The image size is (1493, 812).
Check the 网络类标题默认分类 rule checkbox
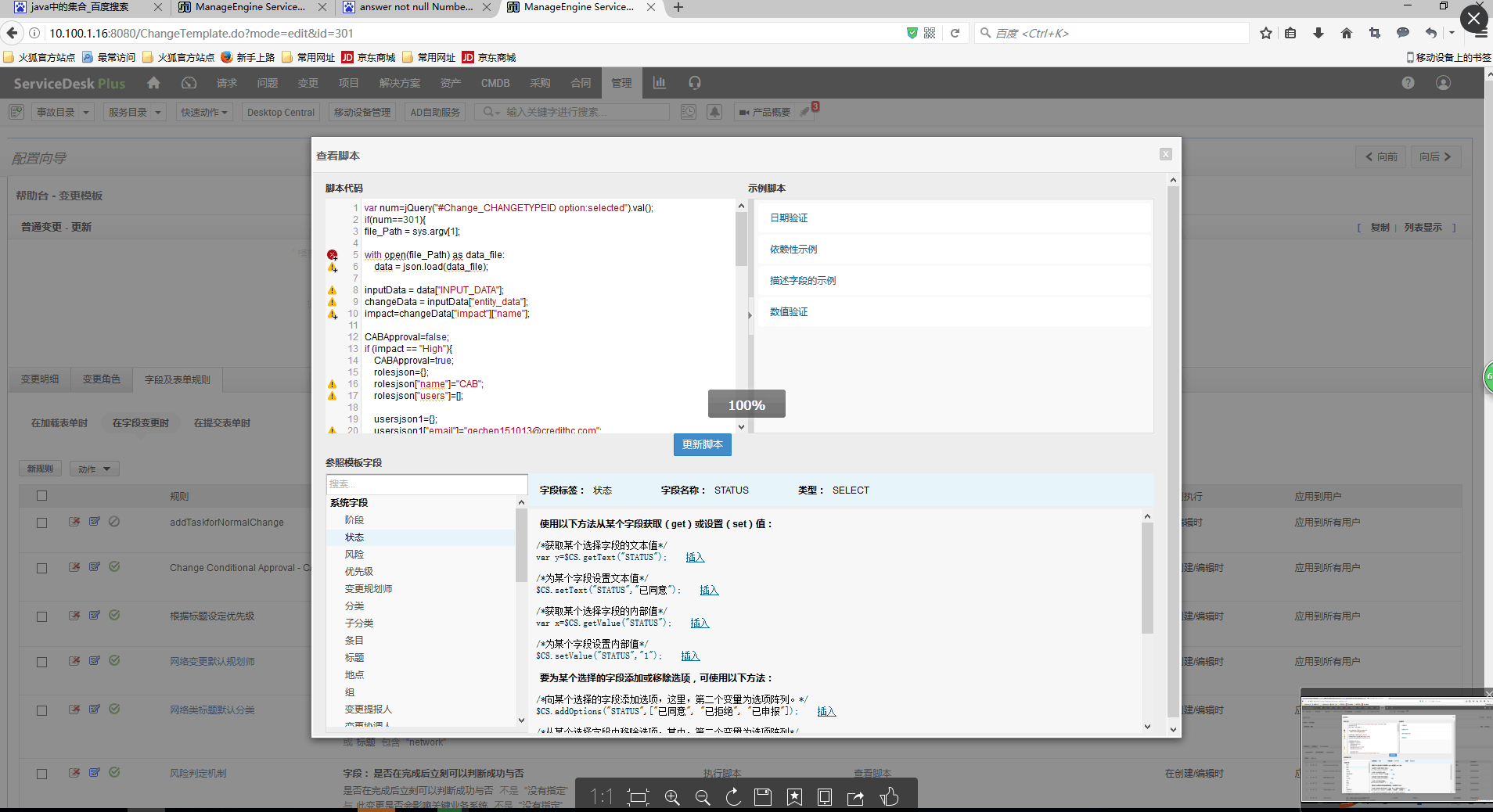(42, 710)
